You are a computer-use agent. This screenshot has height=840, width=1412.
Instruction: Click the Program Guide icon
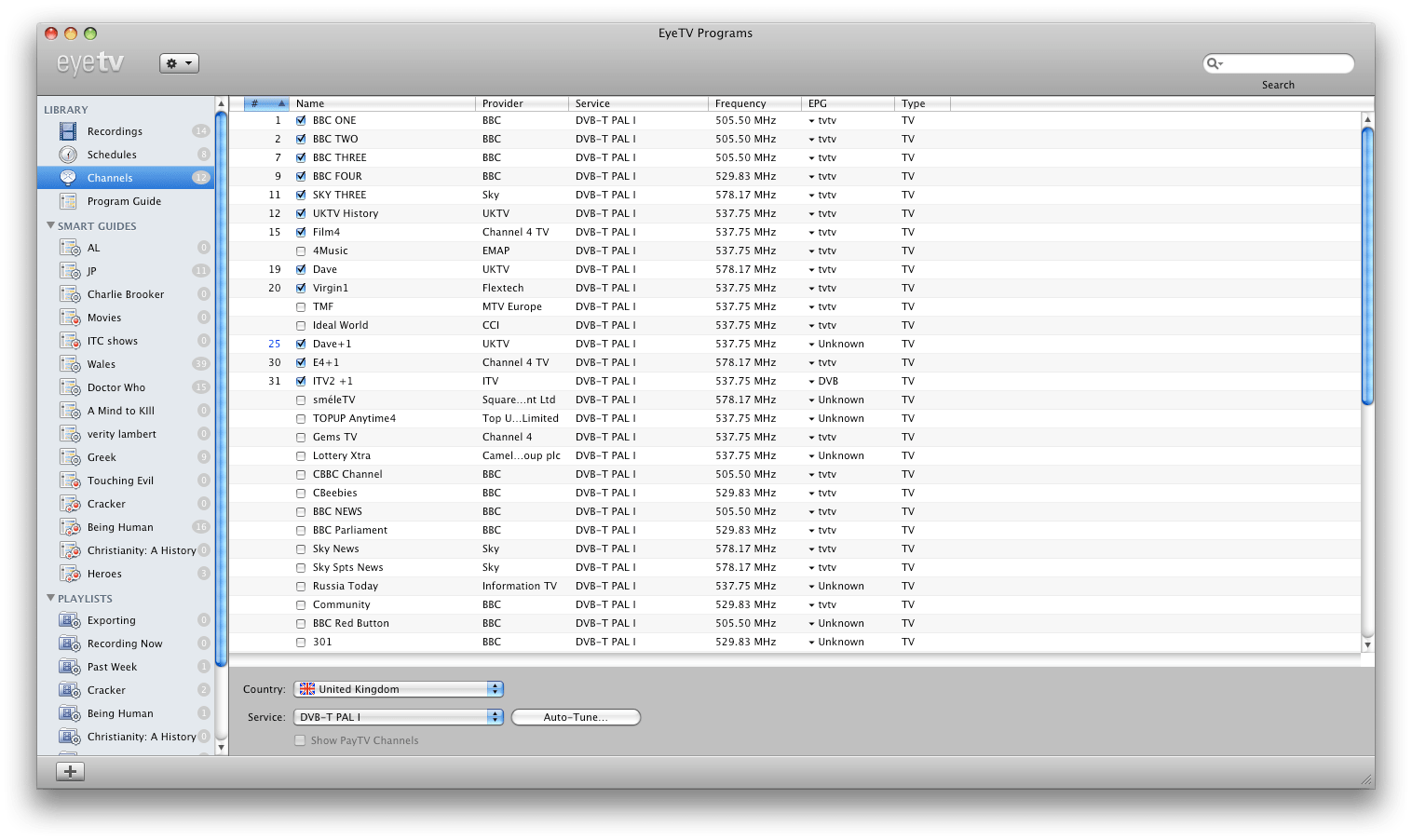68,201
